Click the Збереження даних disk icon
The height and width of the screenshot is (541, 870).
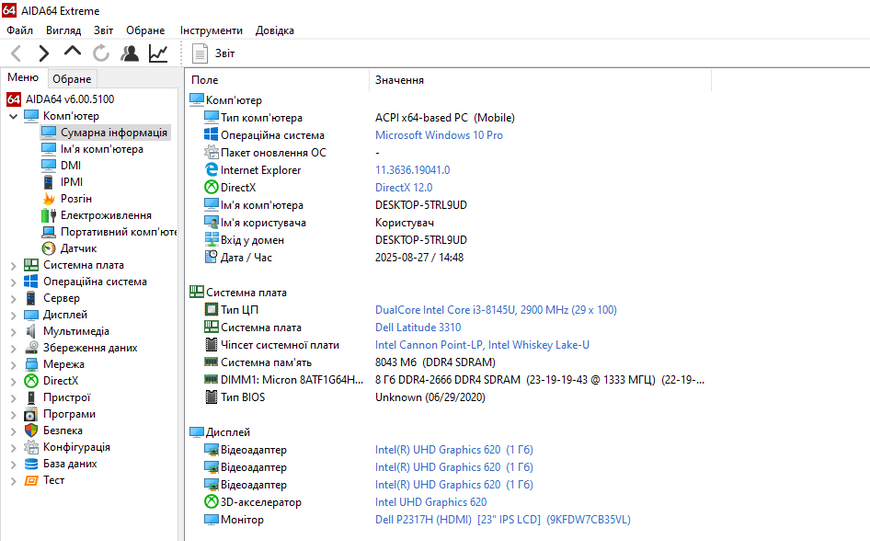pyautogui.click(x=31, y=348)
